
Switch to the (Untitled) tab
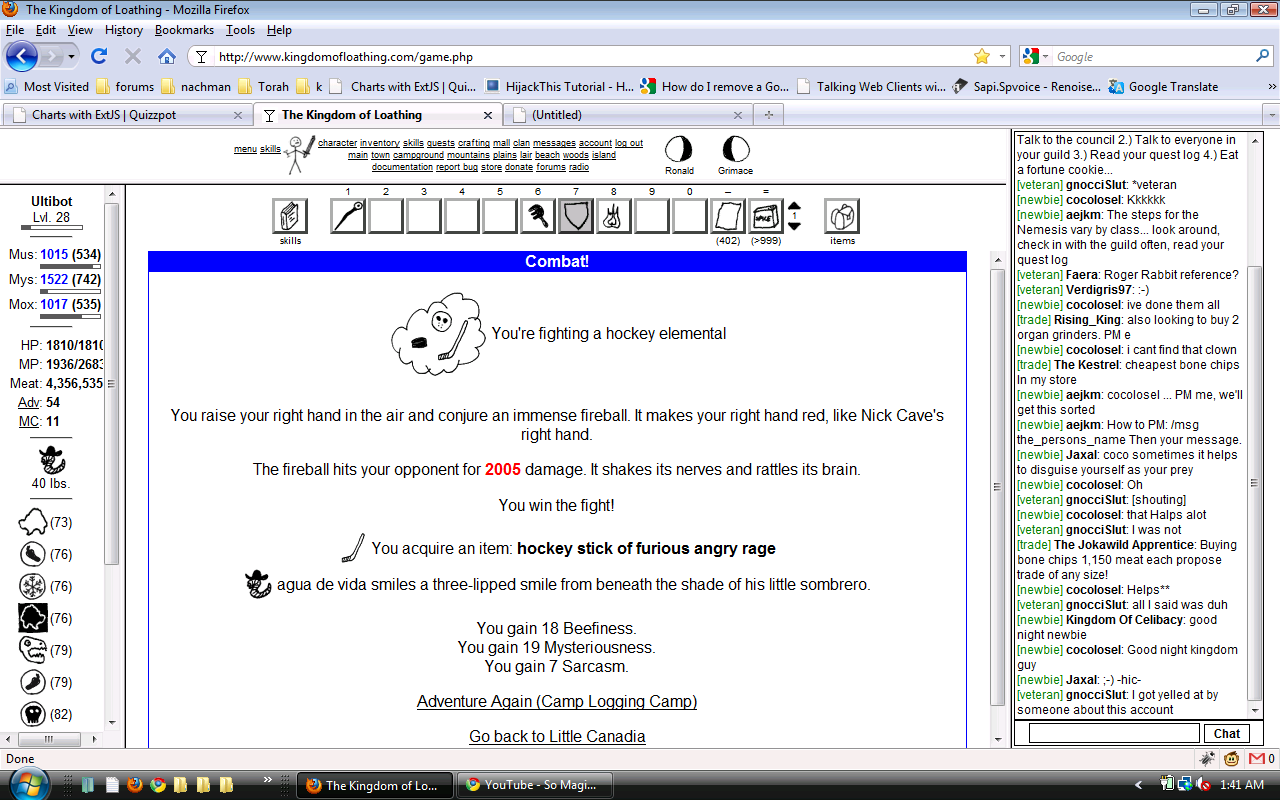(x=629, y=115)
